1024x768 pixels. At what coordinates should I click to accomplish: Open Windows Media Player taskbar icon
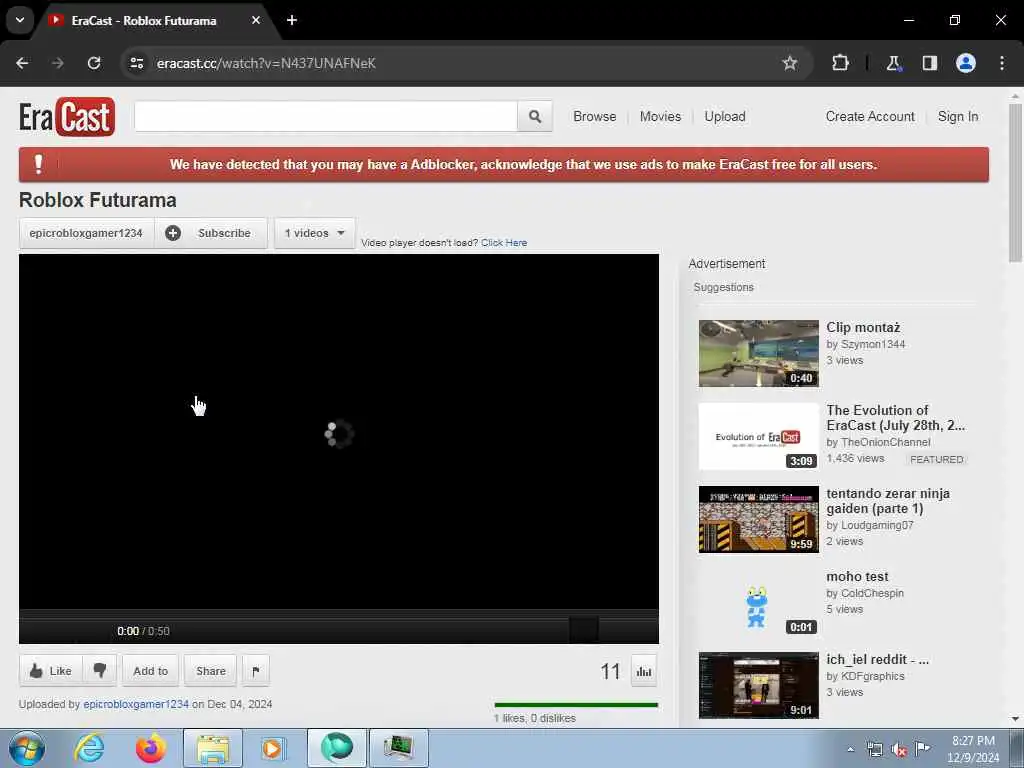[x=272, y=748]
